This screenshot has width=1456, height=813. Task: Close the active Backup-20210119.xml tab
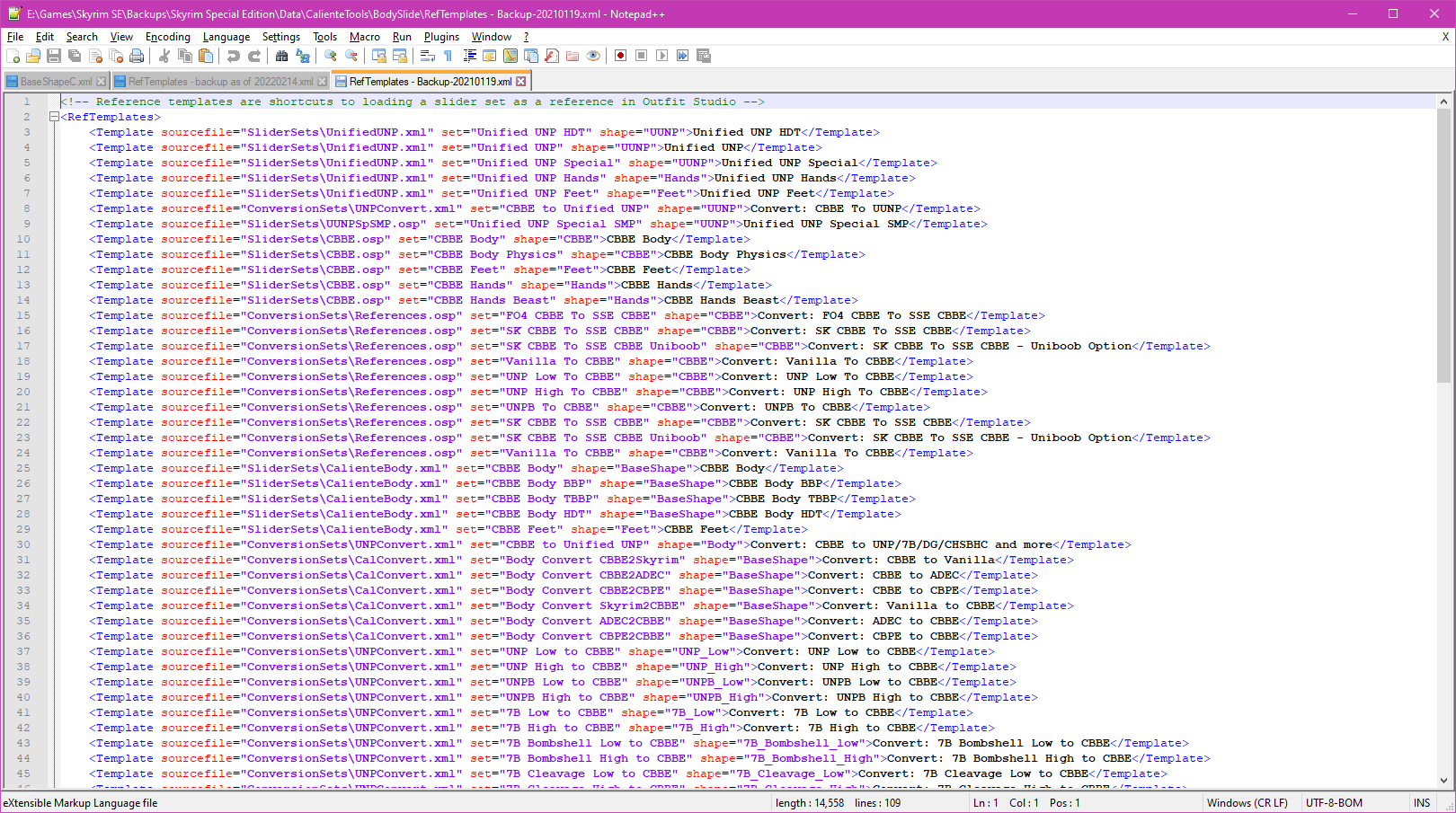click(520, 82)
